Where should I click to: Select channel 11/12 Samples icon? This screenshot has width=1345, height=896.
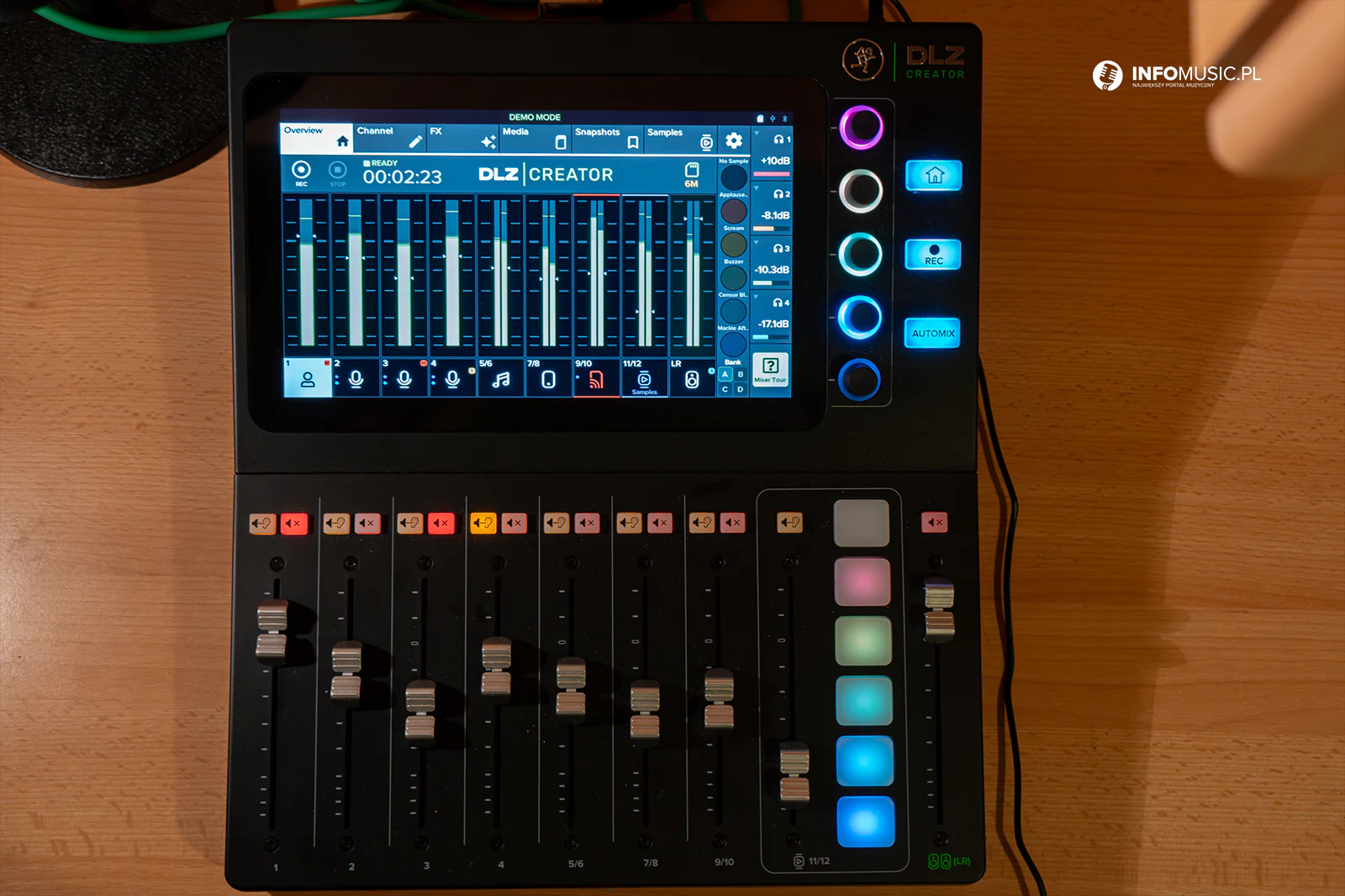coord(644,379)
